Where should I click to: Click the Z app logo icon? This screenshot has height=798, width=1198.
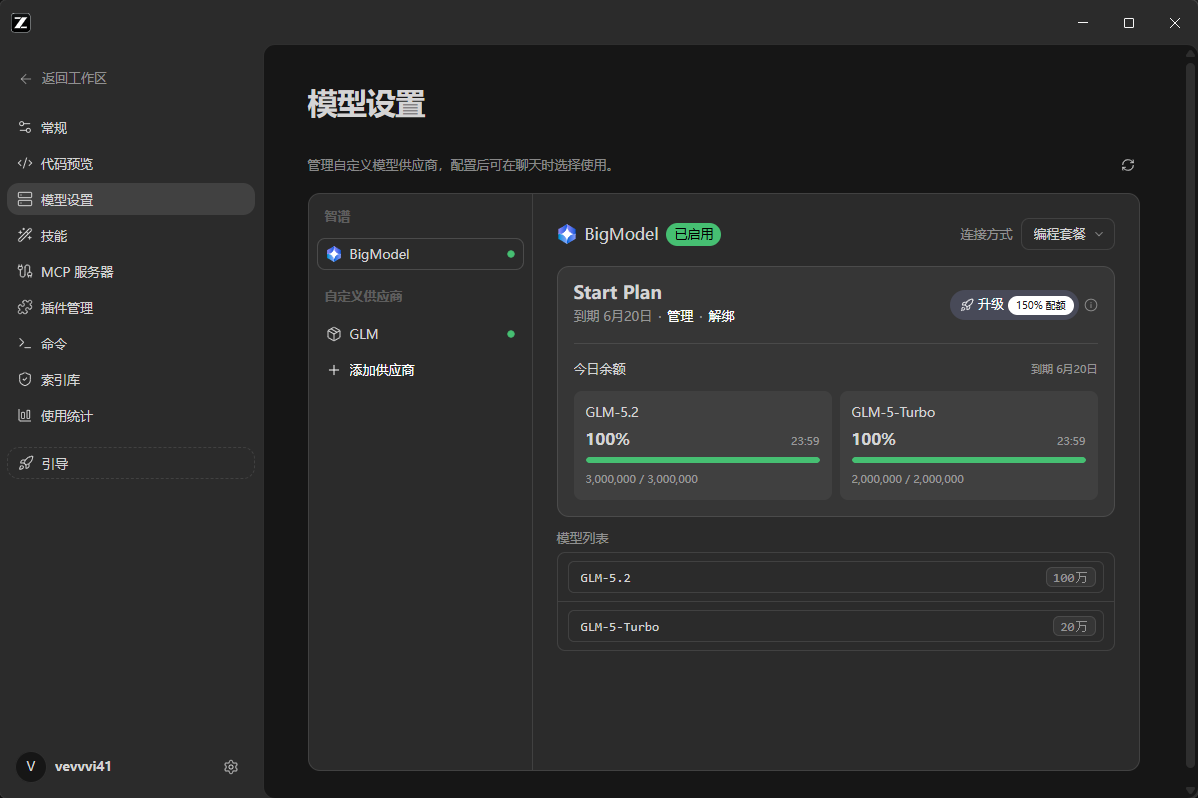pos(21,23)
